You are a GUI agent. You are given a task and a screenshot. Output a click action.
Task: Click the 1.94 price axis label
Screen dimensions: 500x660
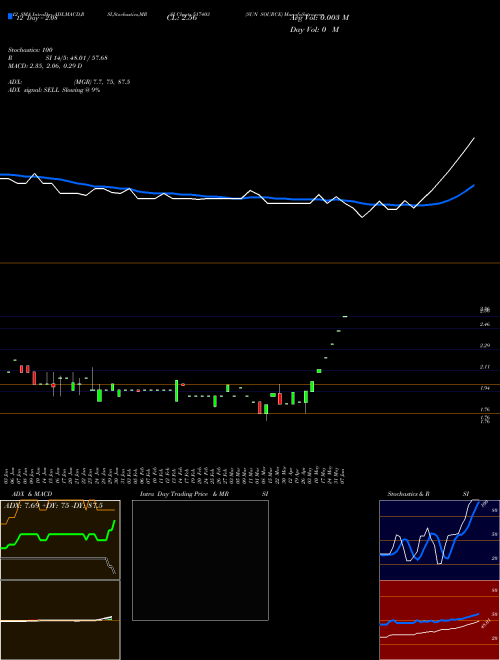tap(485, 388)
